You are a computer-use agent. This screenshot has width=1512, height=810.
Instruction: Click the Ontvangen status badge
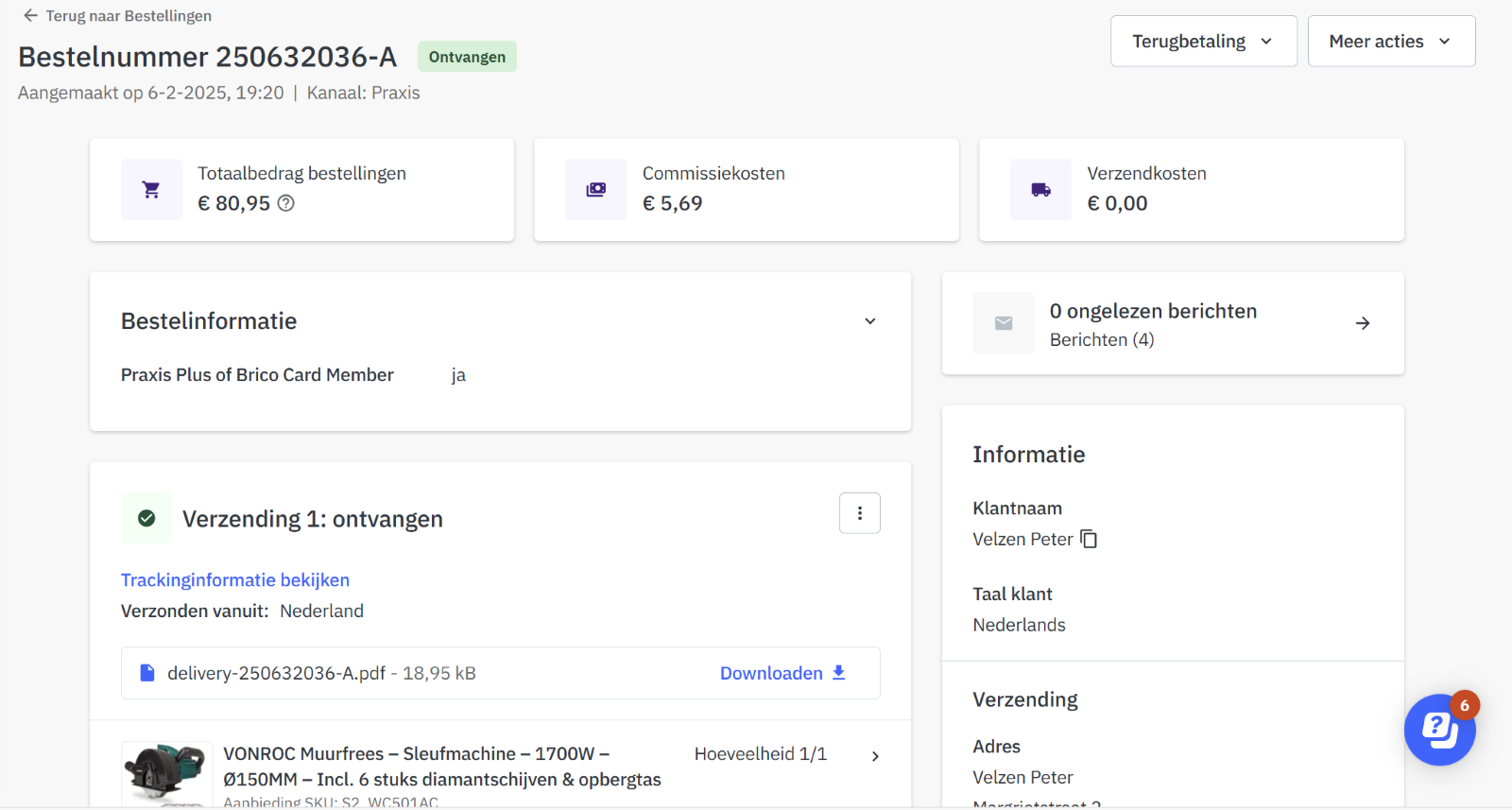tap(467, 57)
